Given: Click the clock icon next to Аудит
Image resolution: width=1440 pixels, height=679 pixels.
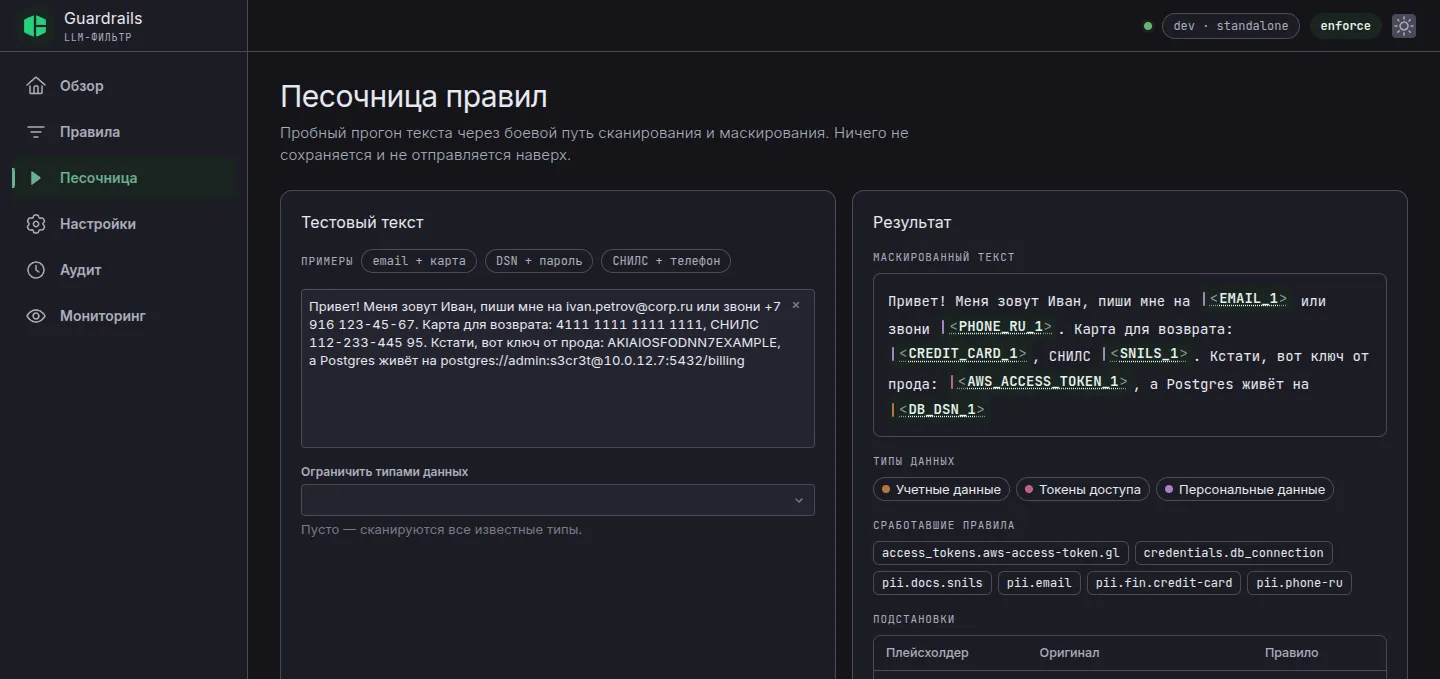Looking at the screenshot, I should [x=36, y=270].
